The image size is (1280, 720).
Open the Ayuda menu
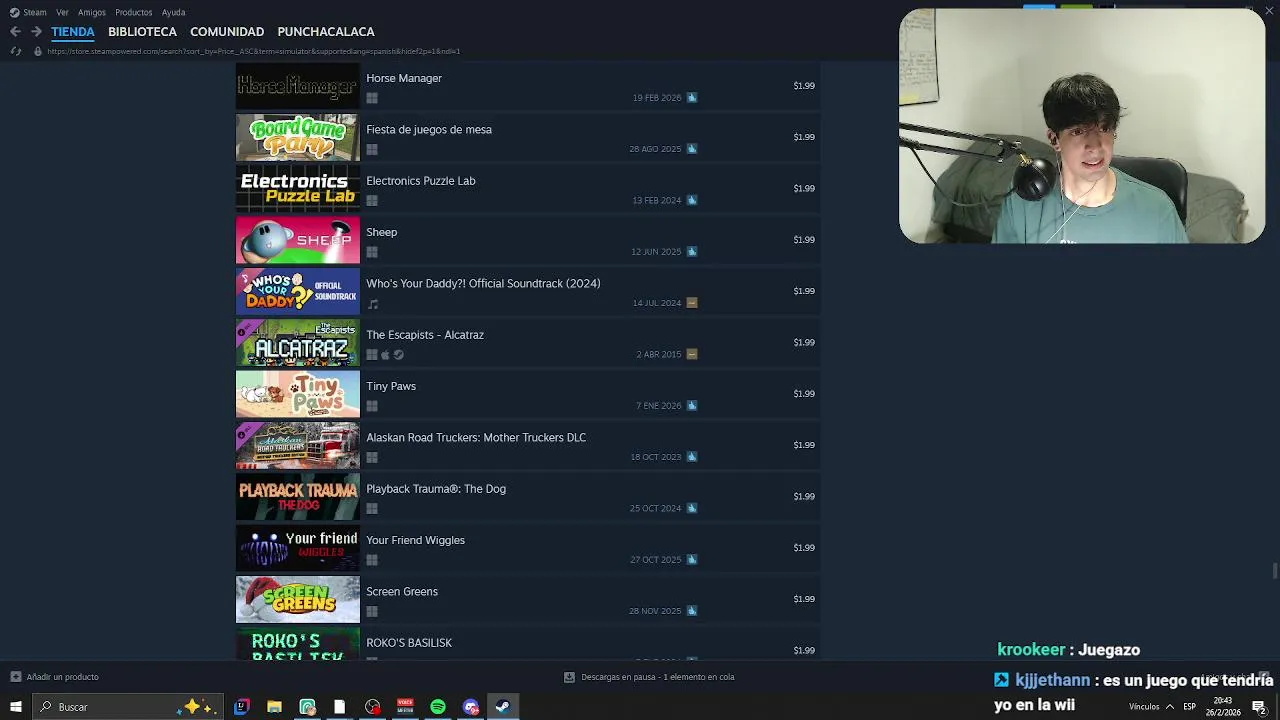[x=174, y=13]
